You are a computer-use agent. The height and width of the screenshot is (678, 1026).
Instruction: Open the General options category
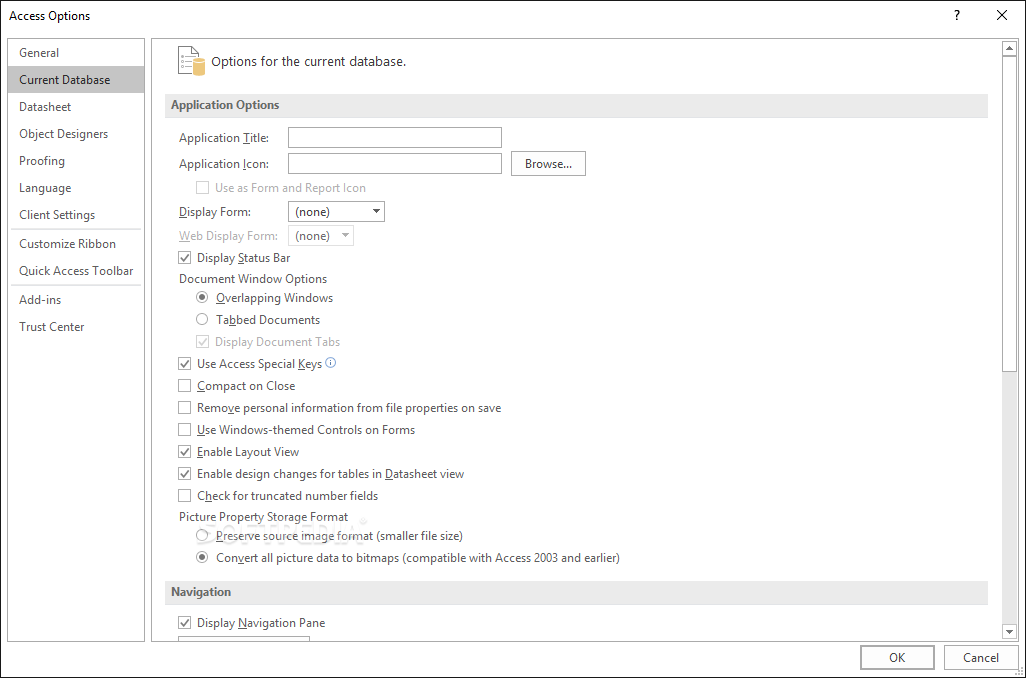[76, 53]
